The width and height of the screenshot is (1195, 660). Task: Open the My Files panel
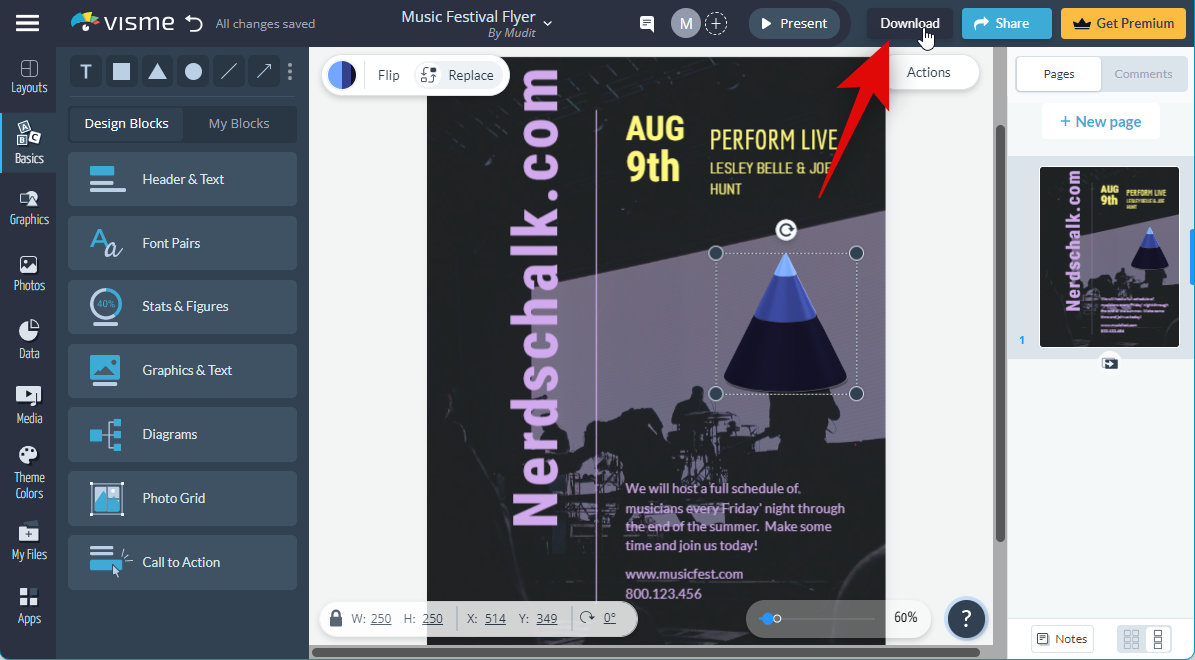click(x=29, y=542)
